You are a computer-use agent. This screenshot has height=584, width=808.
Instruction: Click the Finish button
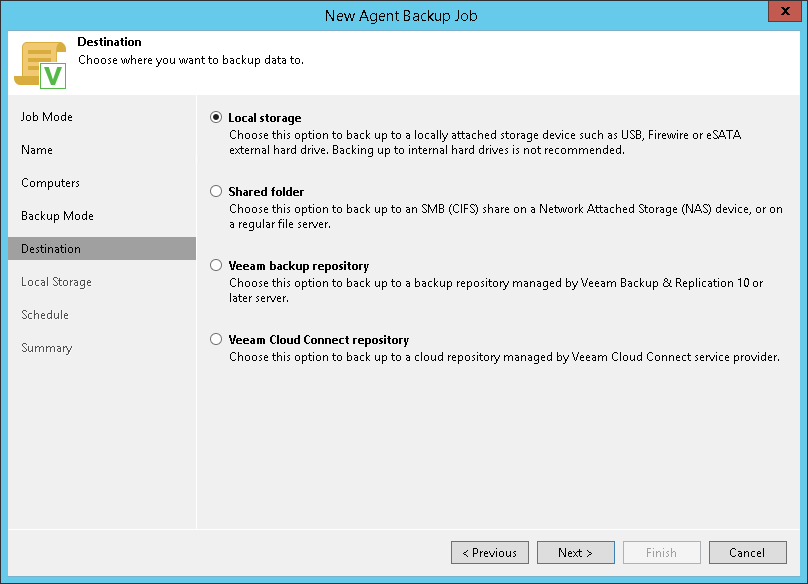[662, 553]
